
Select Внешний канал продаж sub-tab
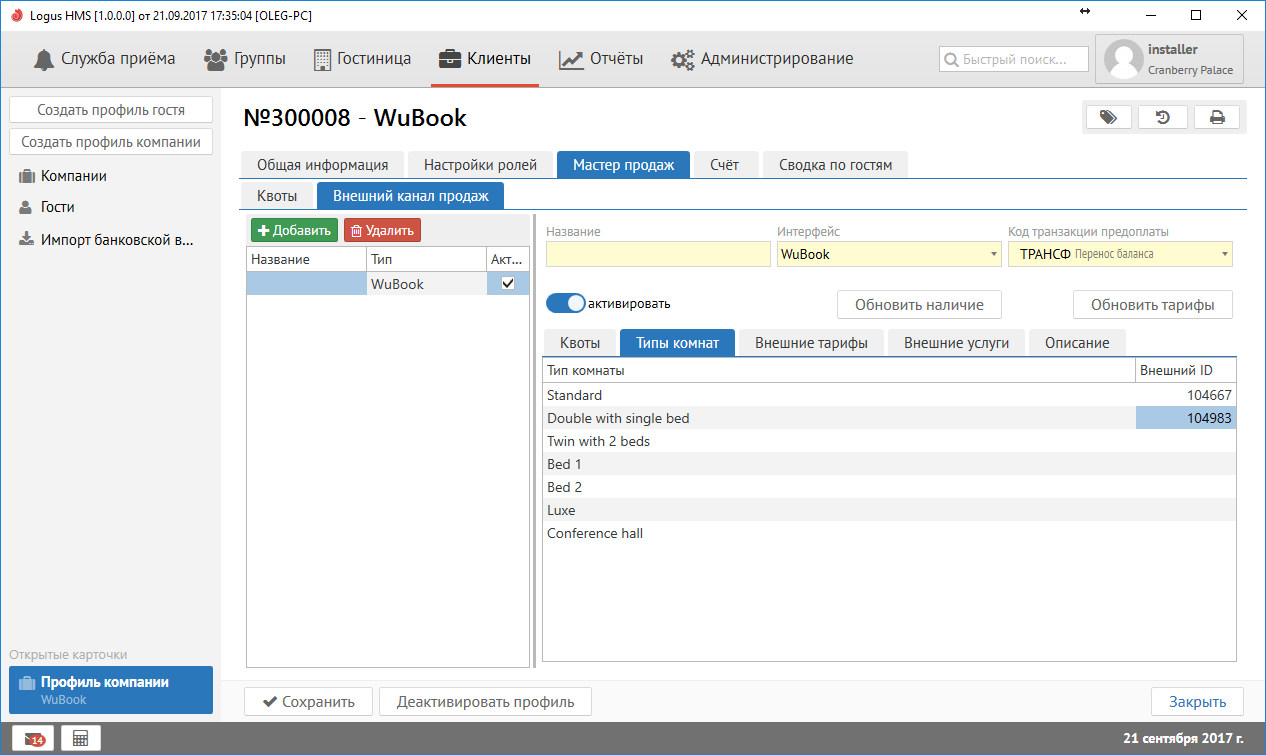point(410,196)
